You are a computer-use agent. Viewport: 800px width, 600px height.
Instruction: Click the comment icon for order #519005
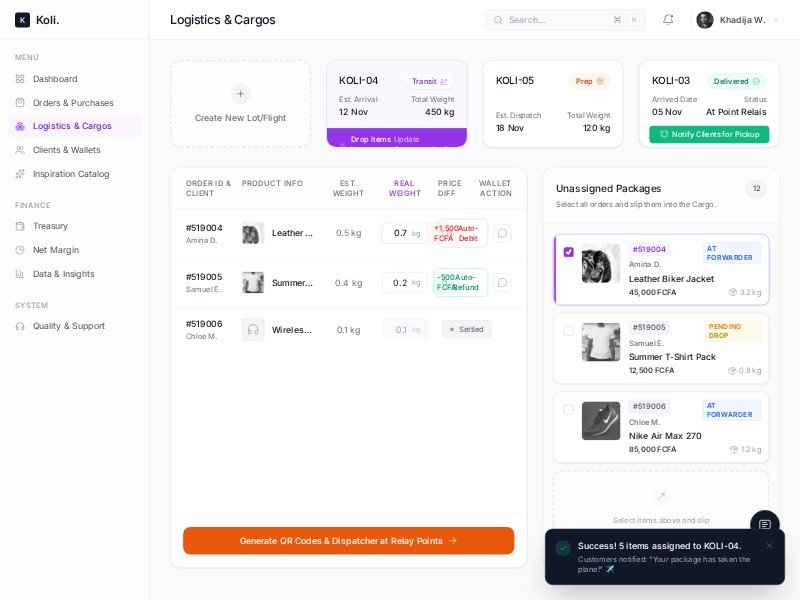[502, 282]
